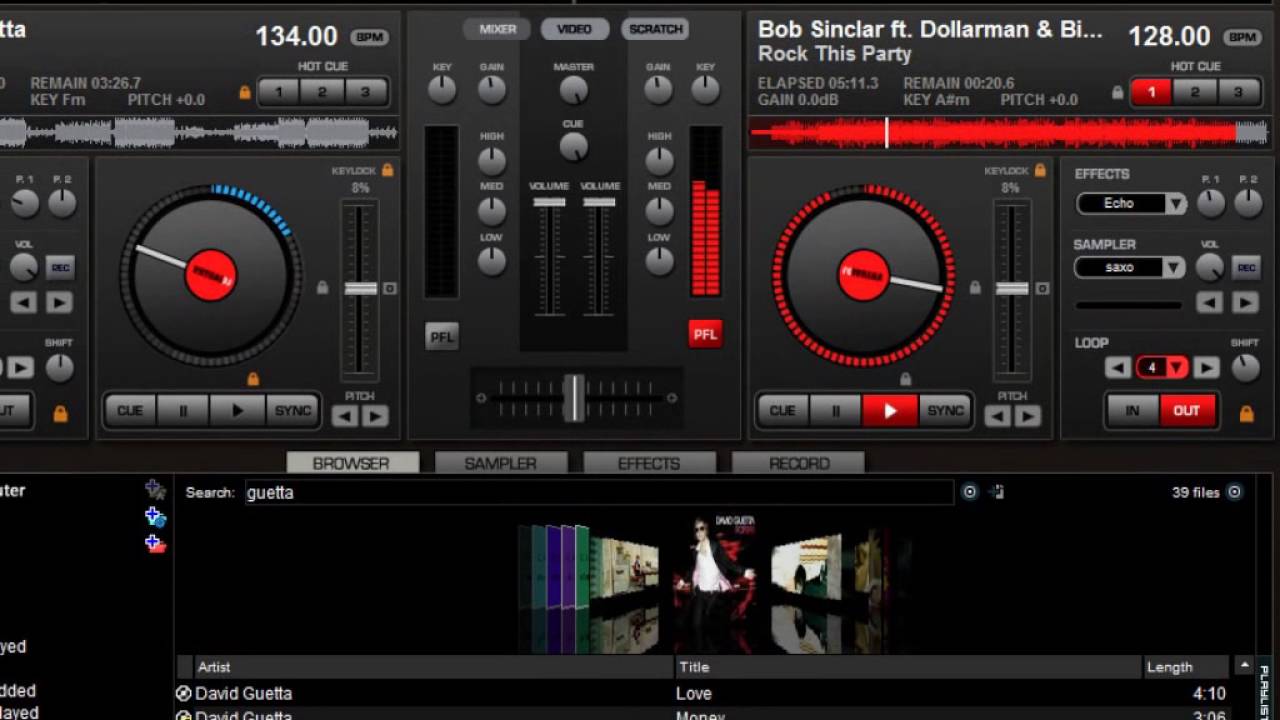
Task: Select previous sample under the saxo sampler
Action: coord(1210,302)
